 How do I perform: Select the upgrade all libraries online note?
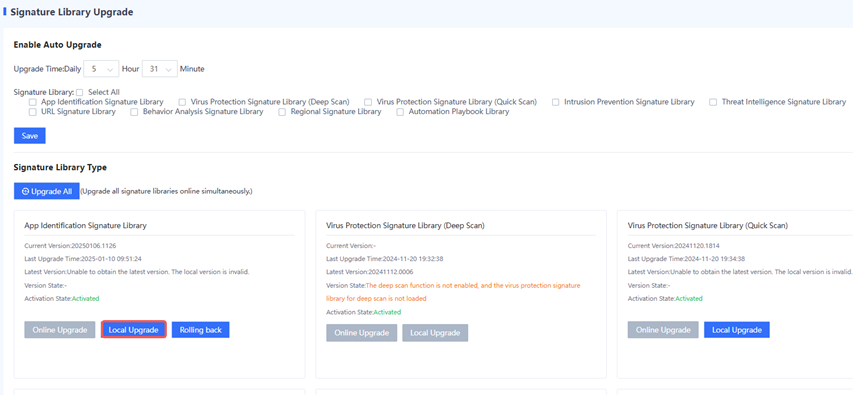point(166,192)
